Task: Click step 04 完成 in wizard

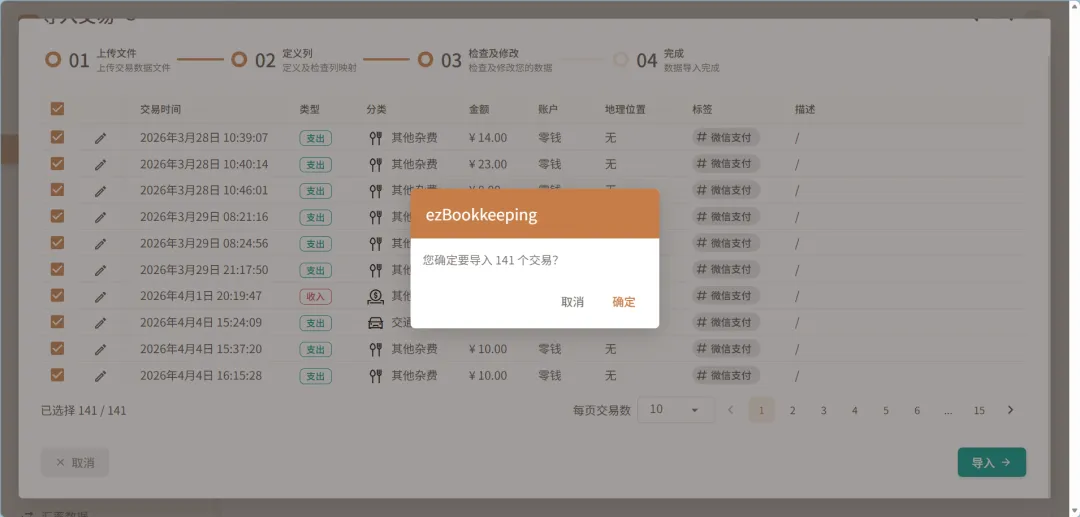Action: 666,60
